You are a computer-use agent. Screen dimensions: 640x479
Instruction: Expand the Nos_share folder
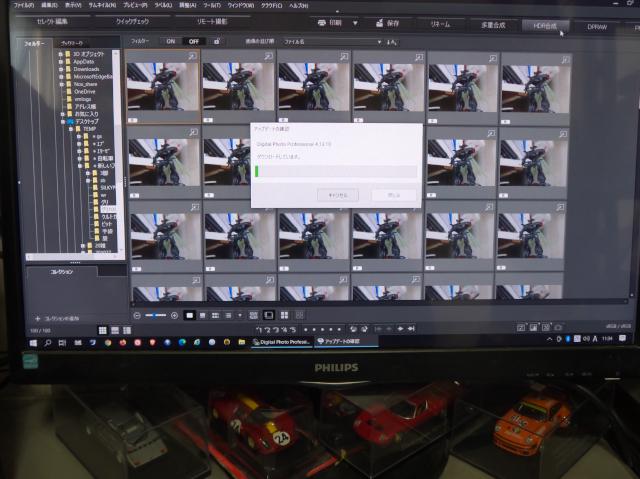[62, 84]
